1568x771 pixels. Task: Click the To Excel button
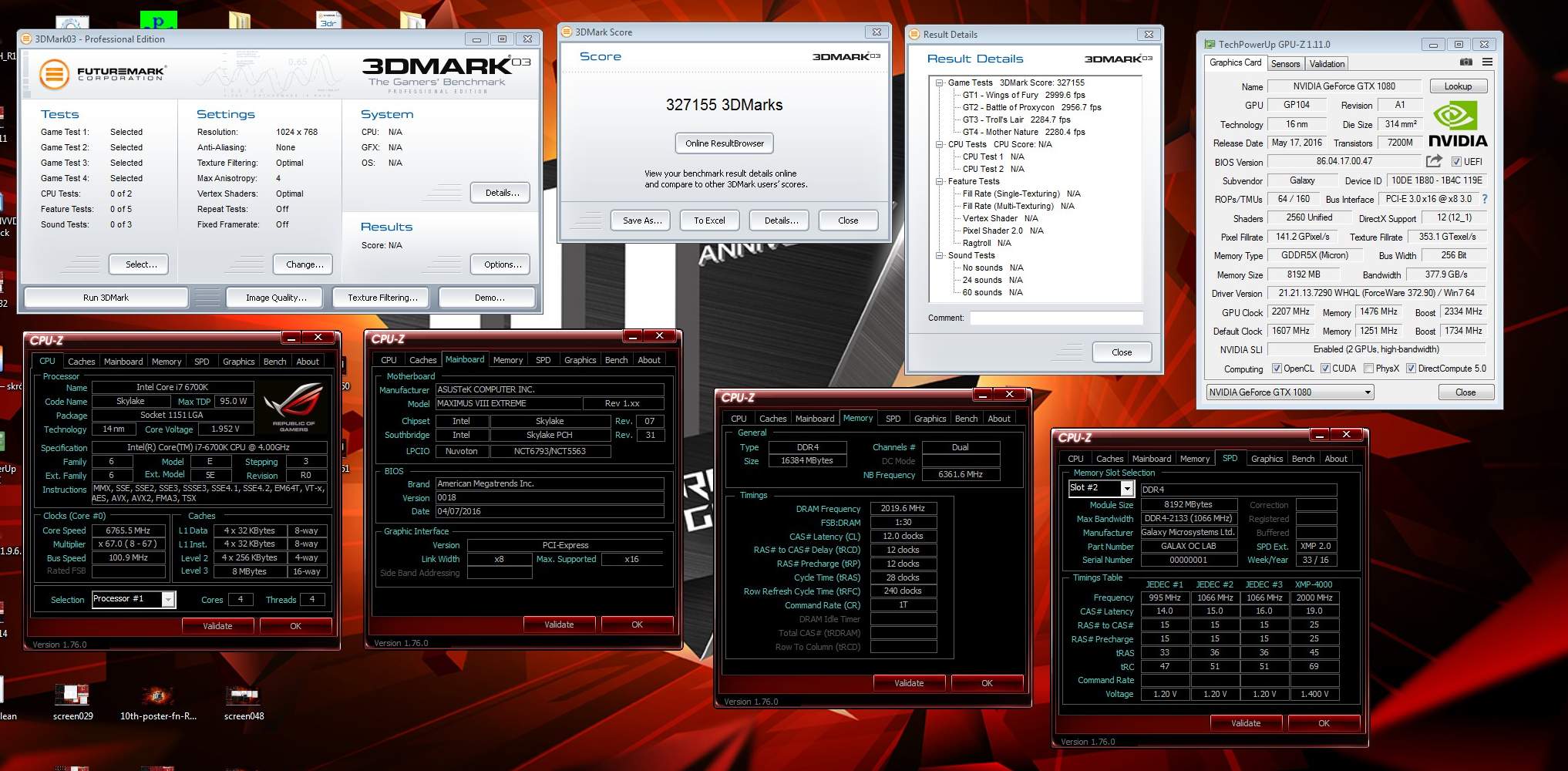click(x=709, y=221)
